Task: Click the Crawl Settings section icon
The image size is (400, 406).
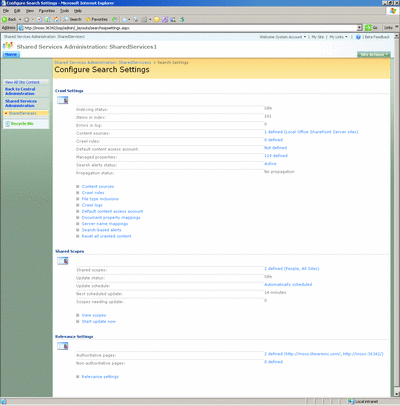Action: (63, 100)
